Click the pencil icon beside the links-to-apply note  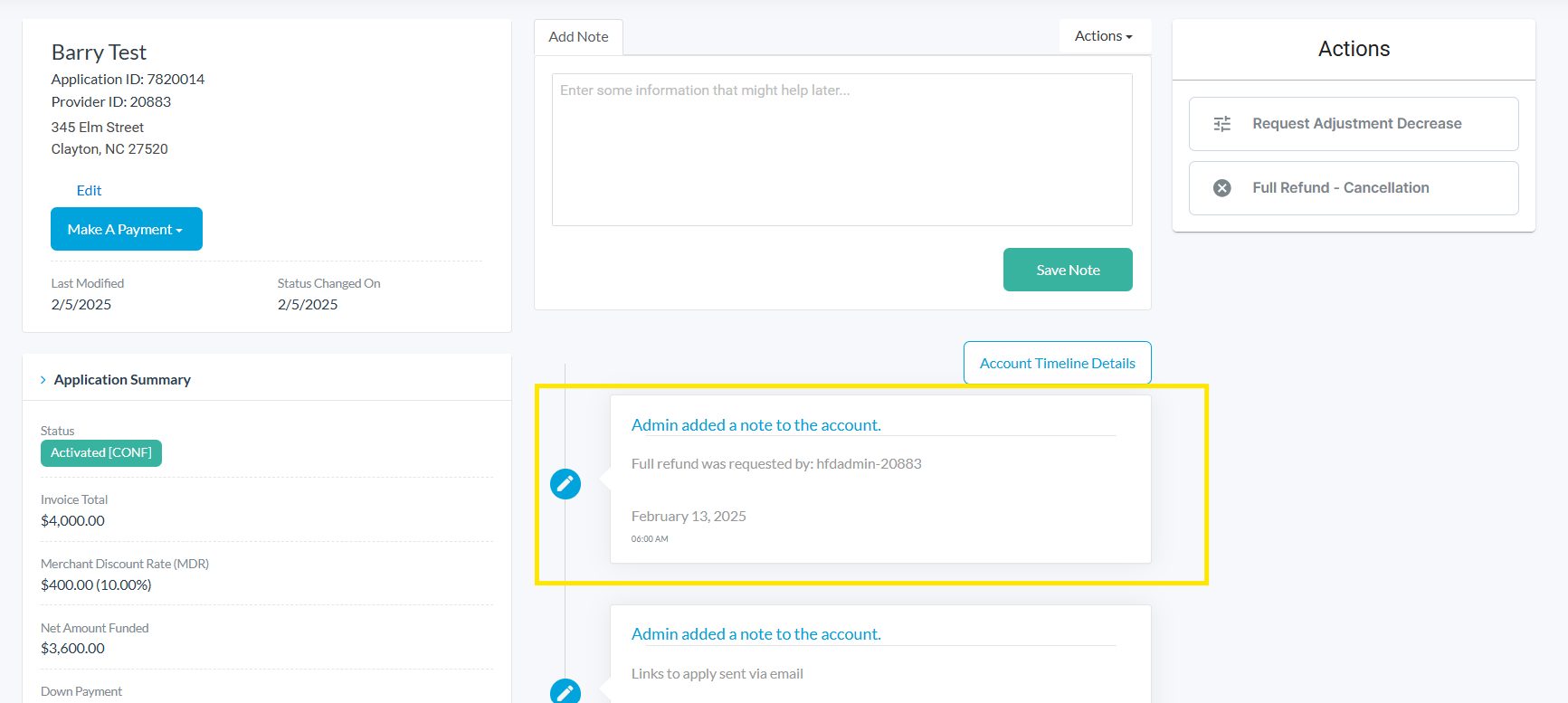coord(565,691)
